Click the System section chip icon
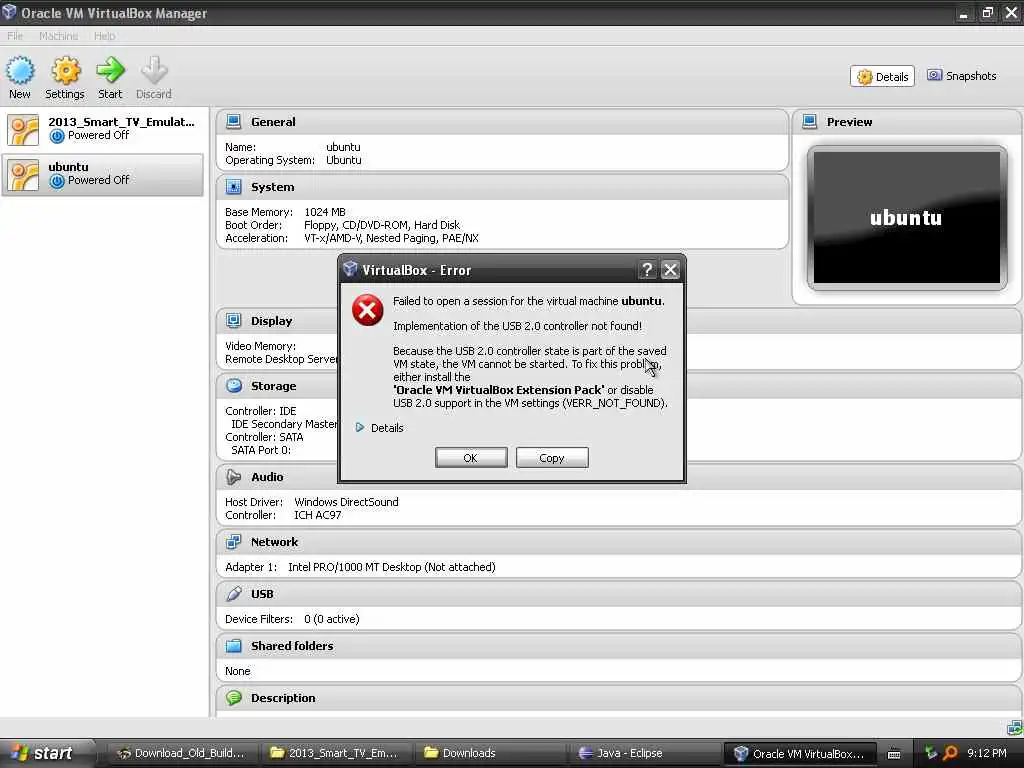Viewport: 1024px width, 768px height. (233, 187)
